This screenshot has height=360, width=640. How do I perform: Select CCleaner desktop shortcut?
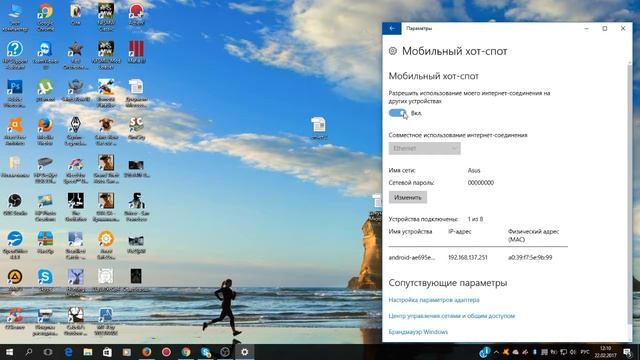pyautogui.click(x=15, y=318)
